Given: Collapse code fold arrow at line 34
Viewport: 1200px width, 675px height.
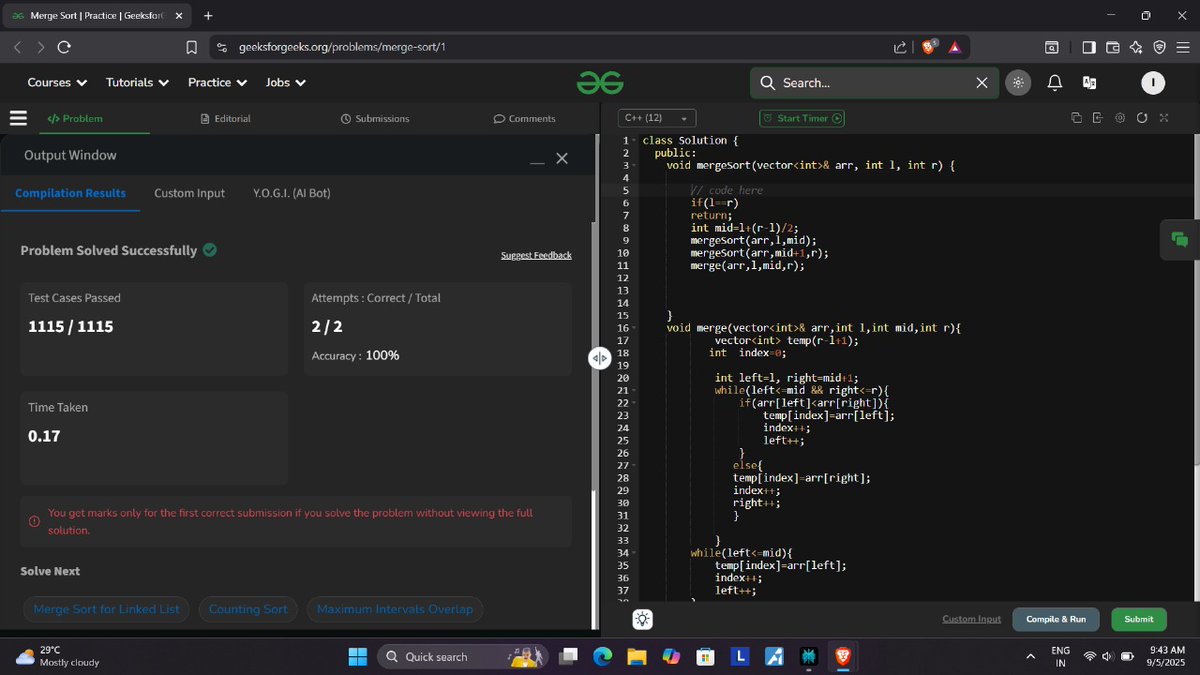Looking at the screenshot, I should tap(634, 553).
